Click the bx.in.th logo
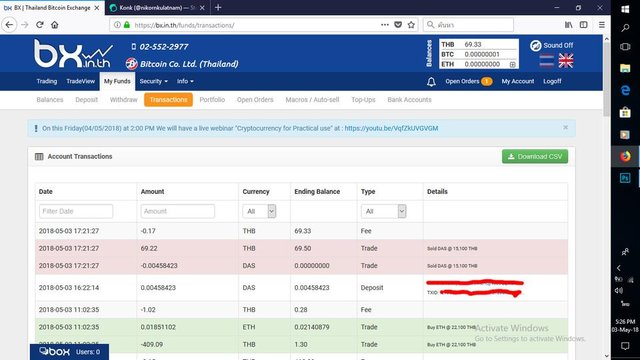 [x=73, y=53]
